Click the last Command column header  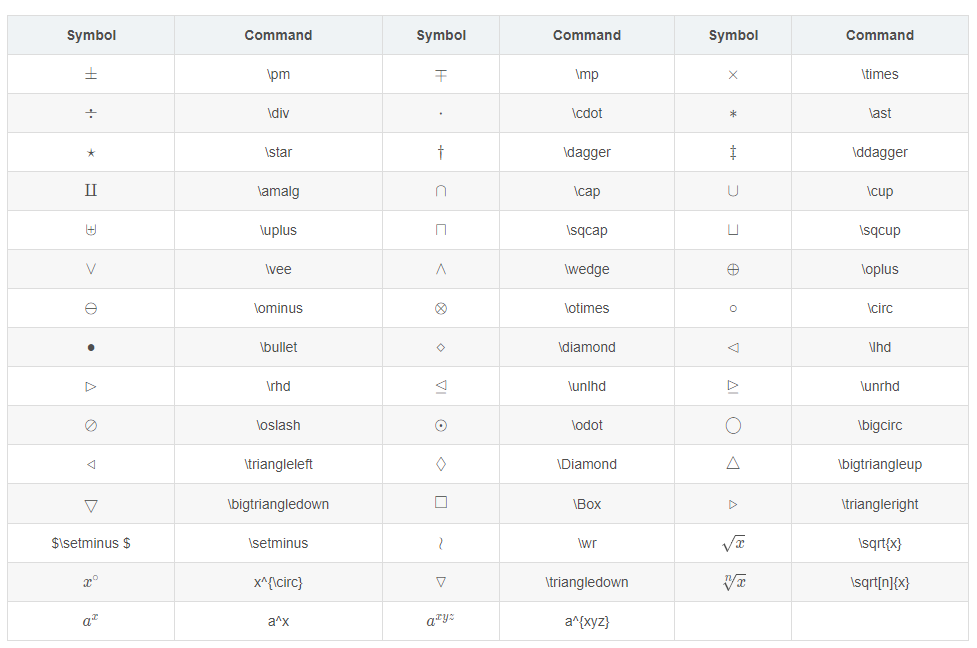[880, 36]
